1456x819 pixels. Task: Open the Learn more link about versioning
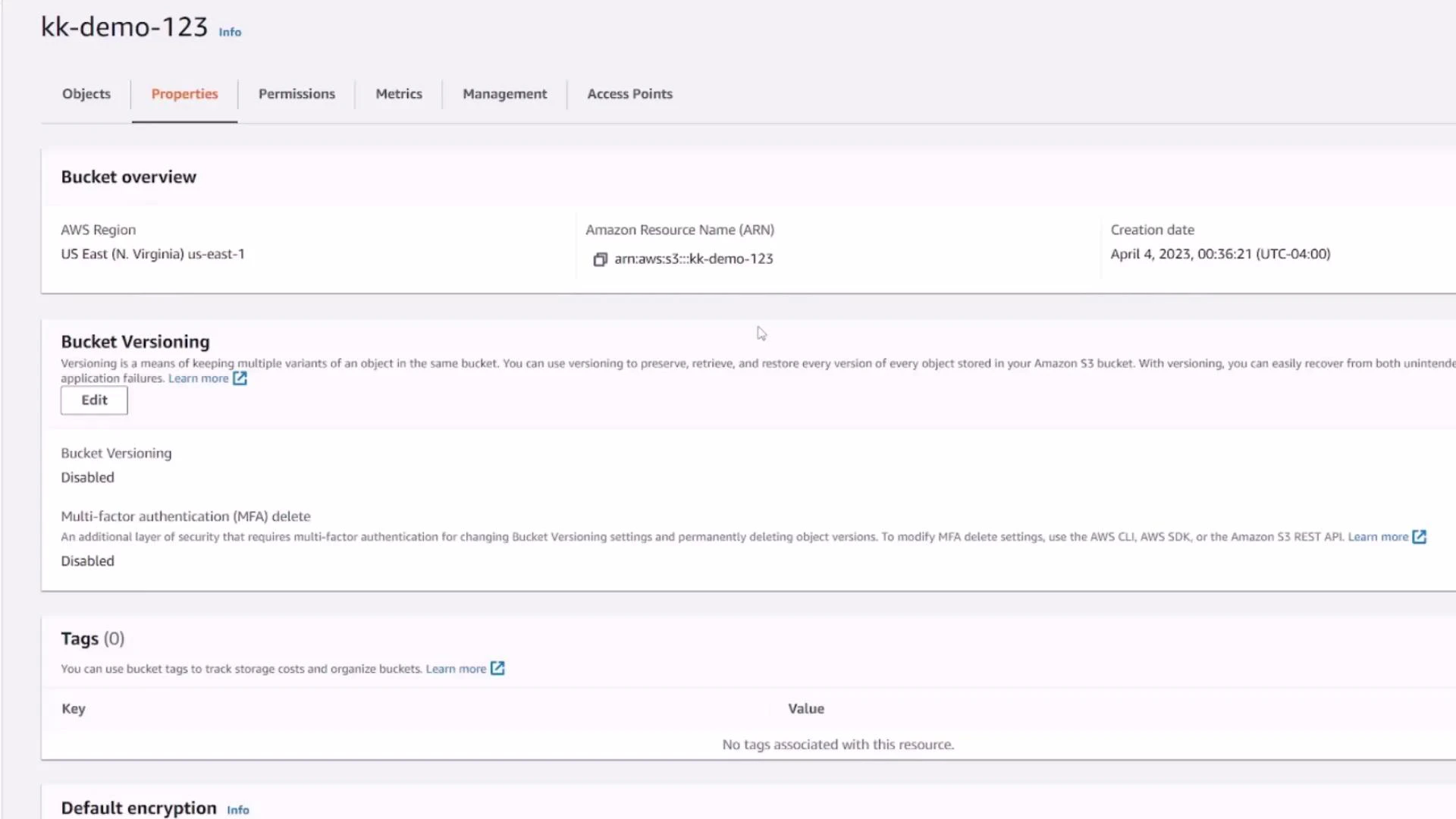(198, 378)
